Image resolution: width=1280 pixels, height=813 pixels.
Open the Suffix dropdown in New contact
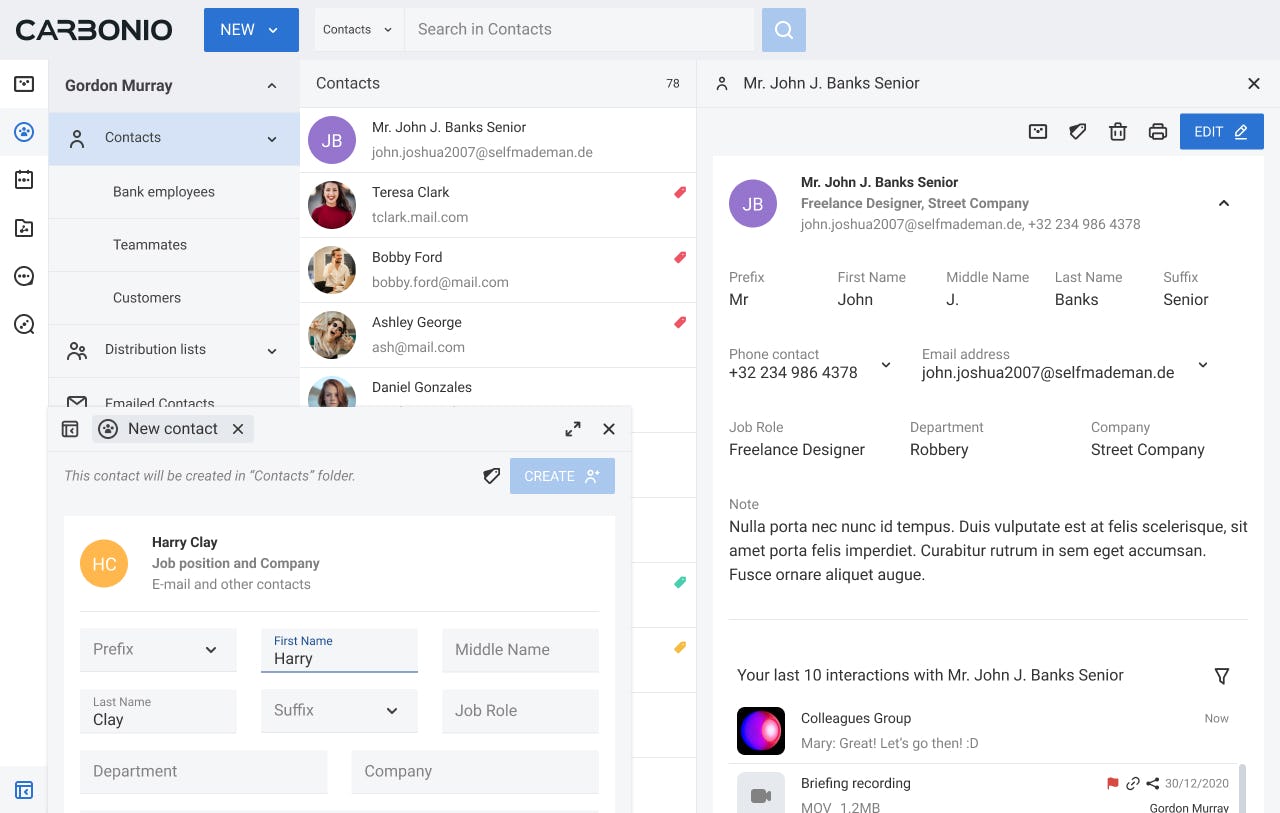point(339,710)
